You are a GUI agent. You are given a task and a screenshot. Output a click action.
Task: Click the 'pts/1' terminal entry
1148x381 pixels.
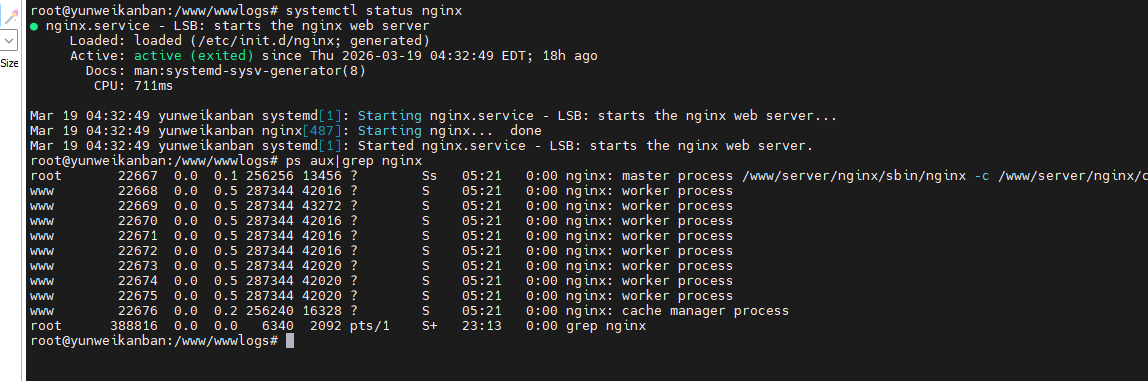pyautogui.click(x=370, y=326)
